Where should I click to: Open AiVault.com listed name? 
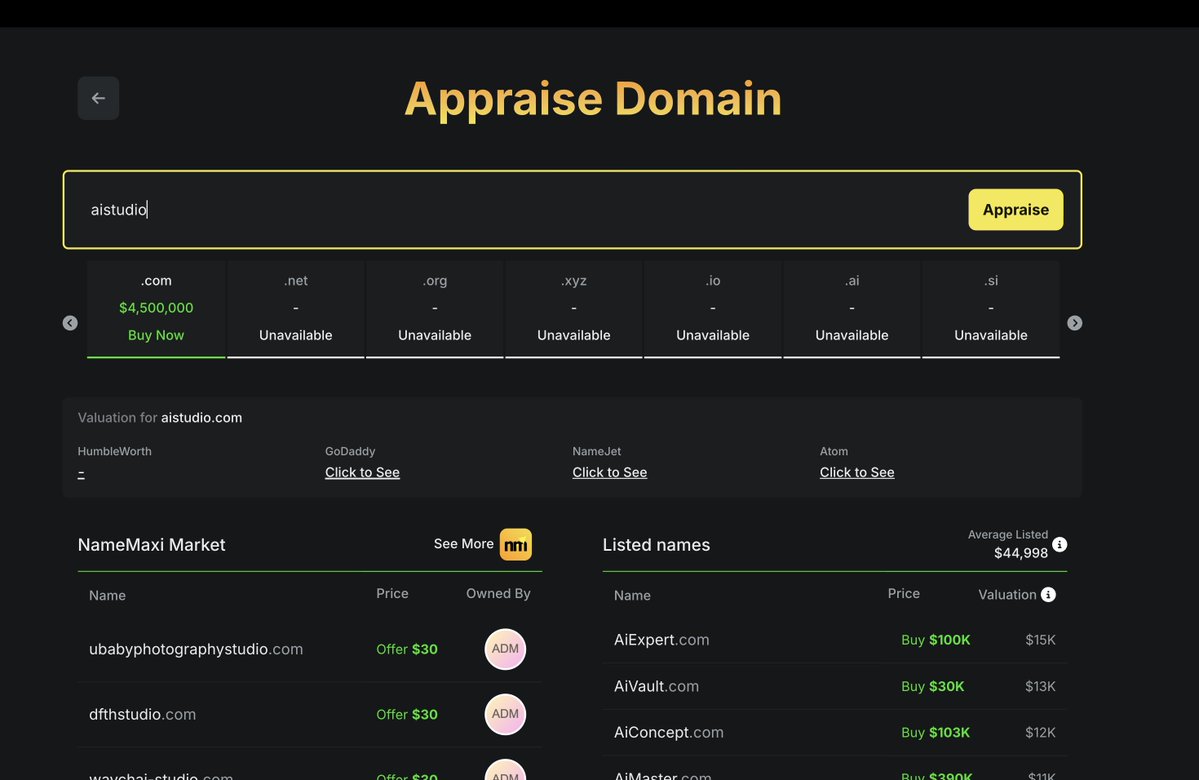656,686
